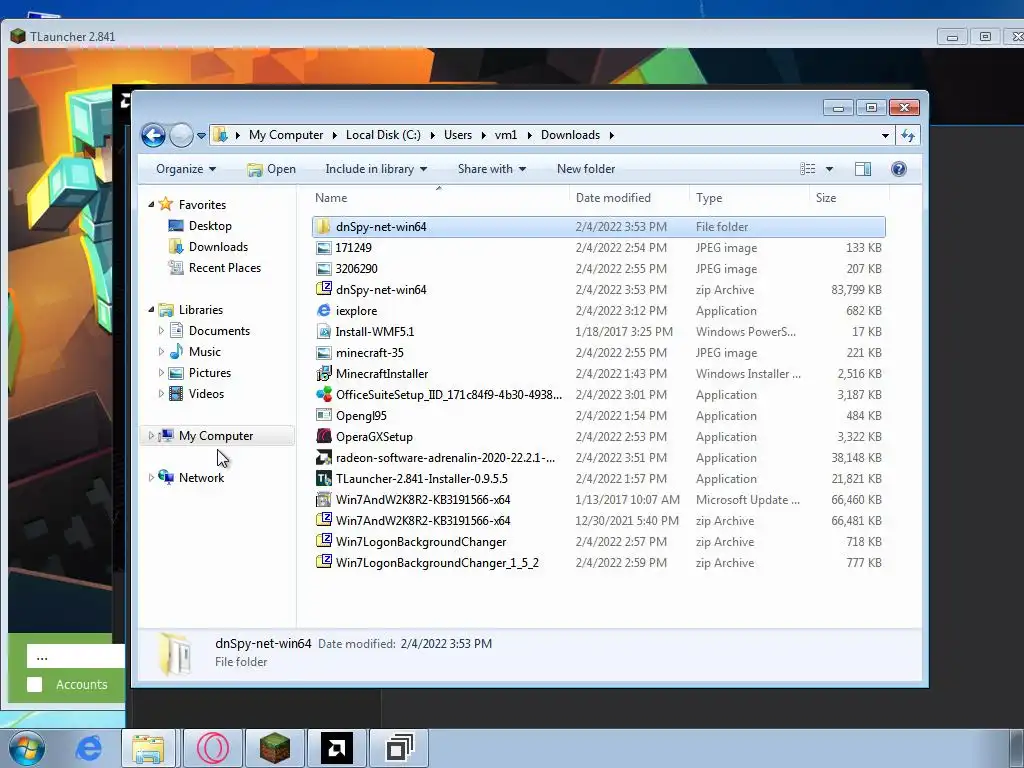Image resolution: width=1024 pixels, height=768 pixels.
Task: Select Win7AndW2K8R2-KB3191566-x64 zip archive icon
Action: (x=323, y=520)
